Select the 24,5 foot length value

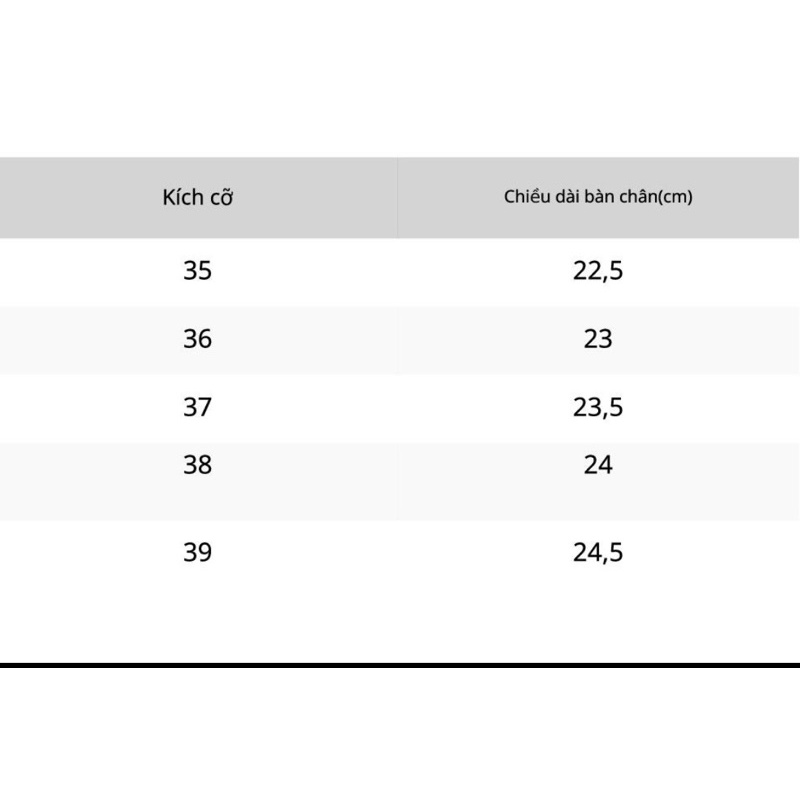pyautogui.click(x=598, y=552)
